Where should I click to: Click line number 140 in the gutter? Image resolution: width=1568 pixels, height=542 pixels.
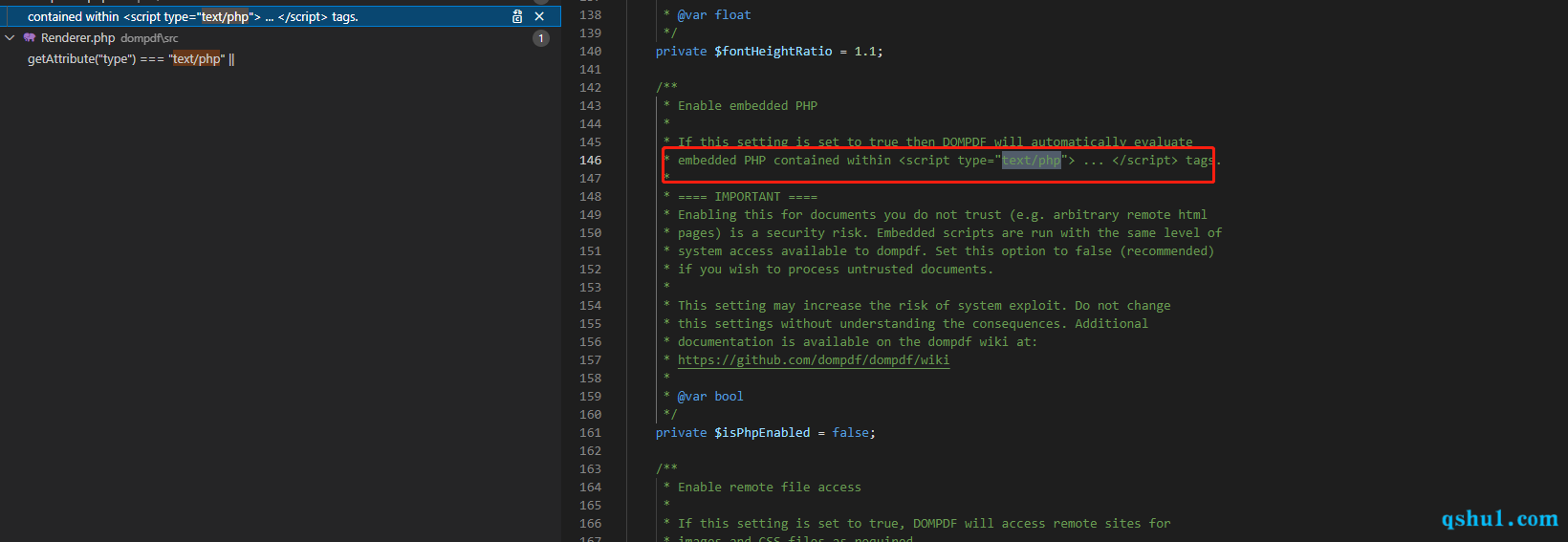pos(590,52)
